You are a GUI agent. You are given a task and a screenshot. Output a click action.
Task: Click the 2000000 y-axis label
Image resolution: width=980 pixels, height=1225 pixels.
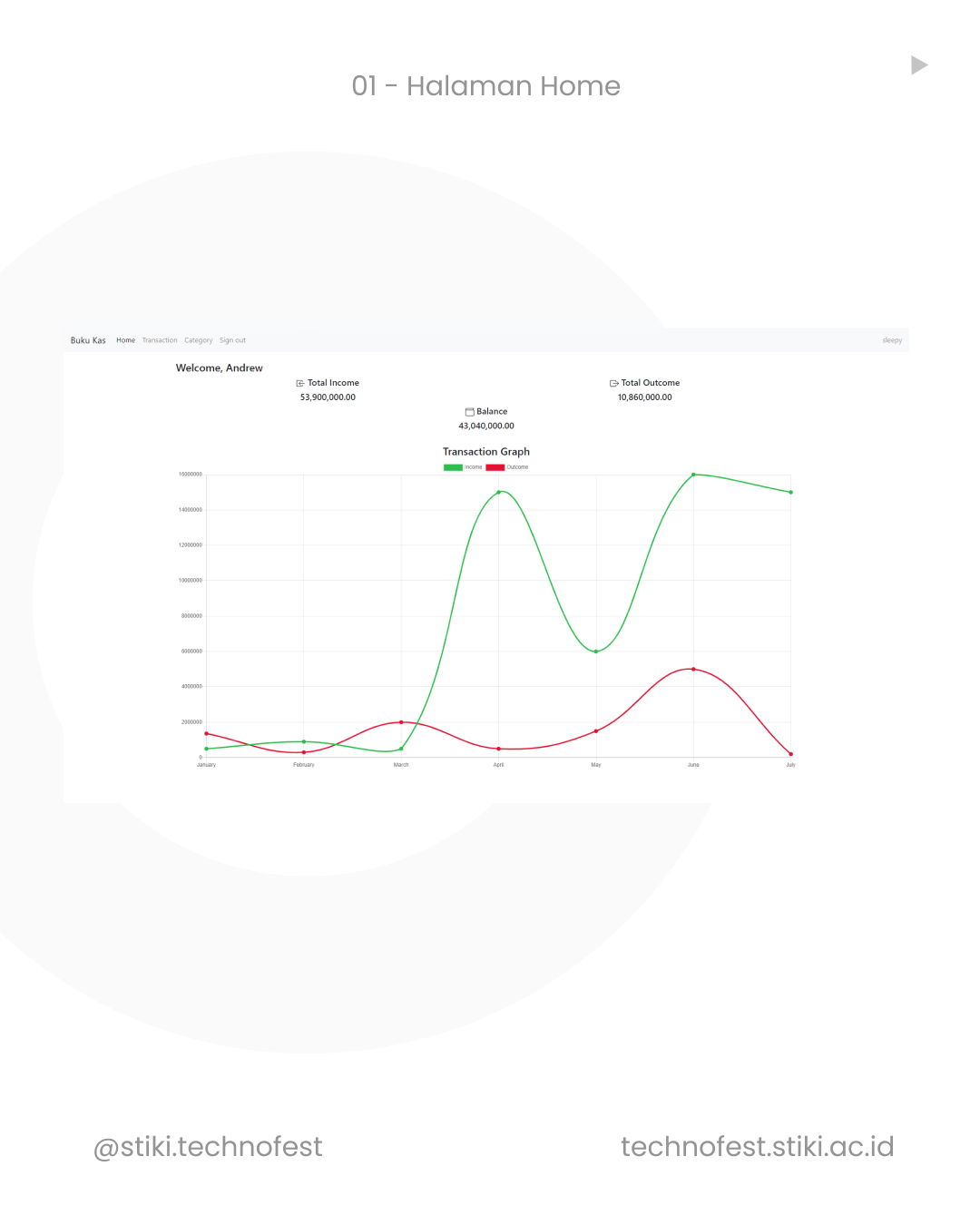191,722
